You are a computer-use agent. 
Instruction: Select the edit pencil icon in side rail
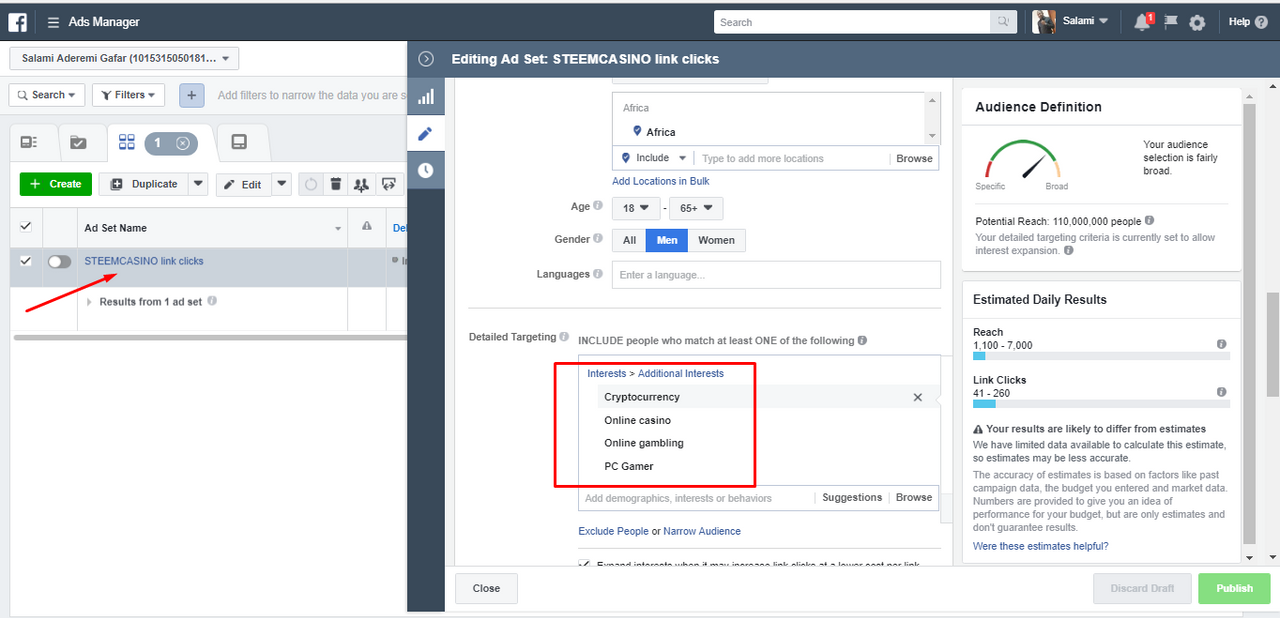click(x=426, y=134)
